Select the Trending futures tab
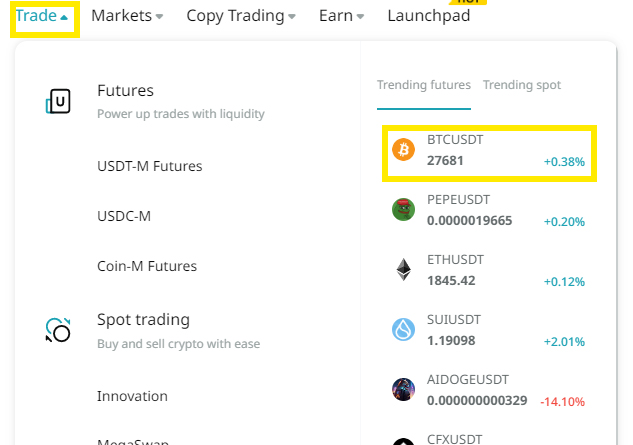 click(424, 85)
